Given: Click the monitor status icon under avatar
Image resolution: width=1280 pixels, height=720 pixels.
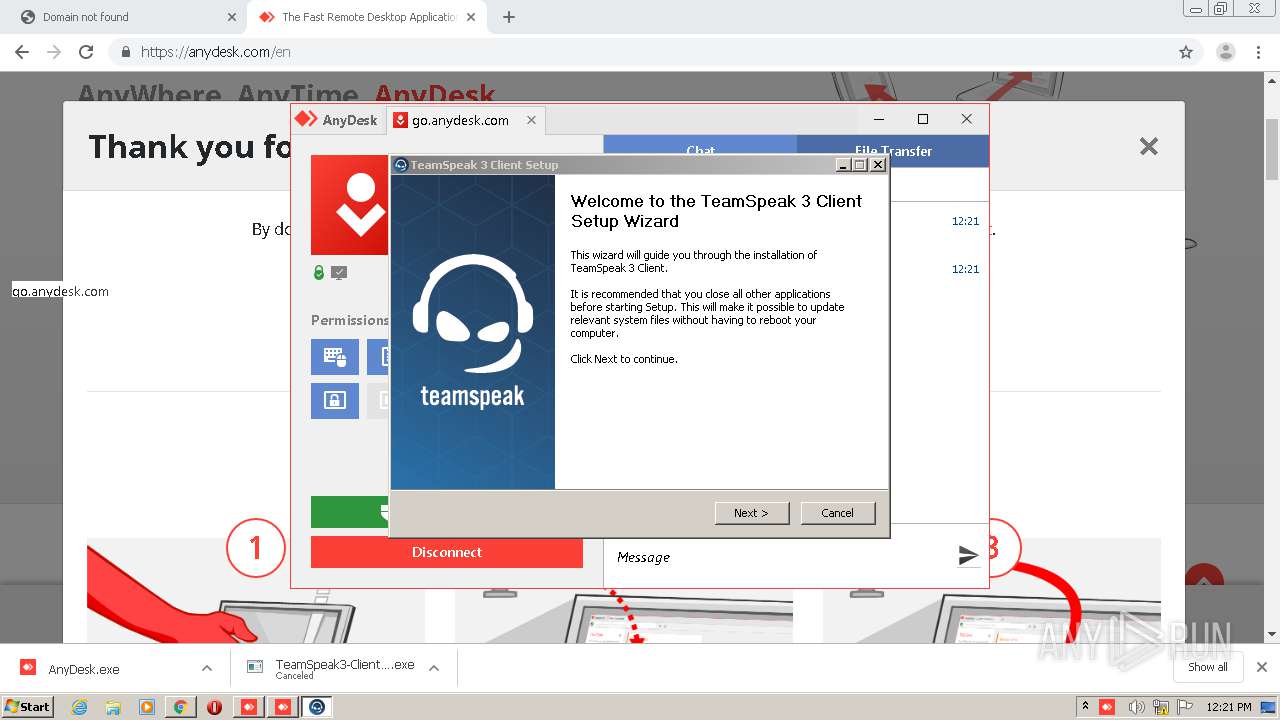Looking at the screenshot, I should pyautogui.click(x=339, y=272).
